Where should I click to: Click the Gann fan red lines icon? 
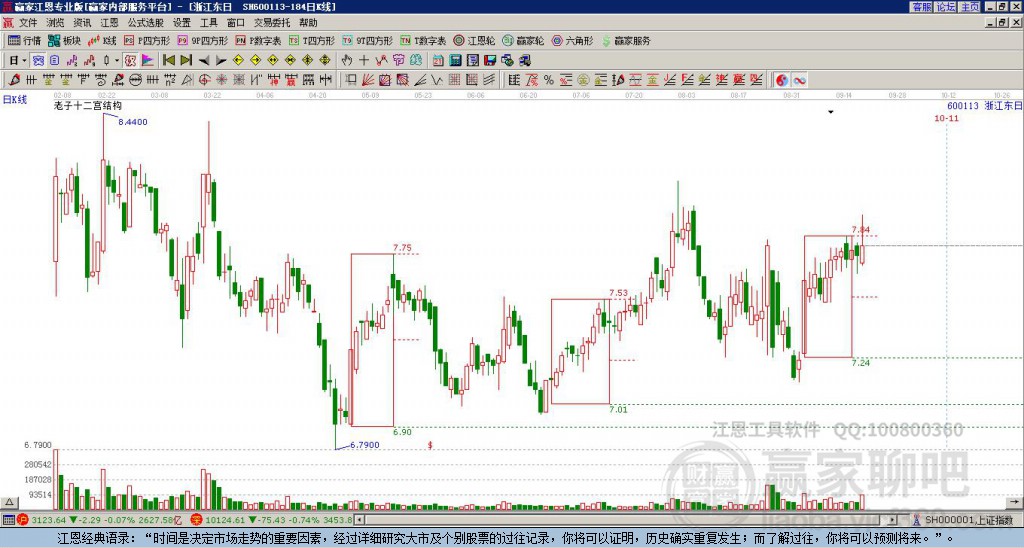tap(368, 80)
